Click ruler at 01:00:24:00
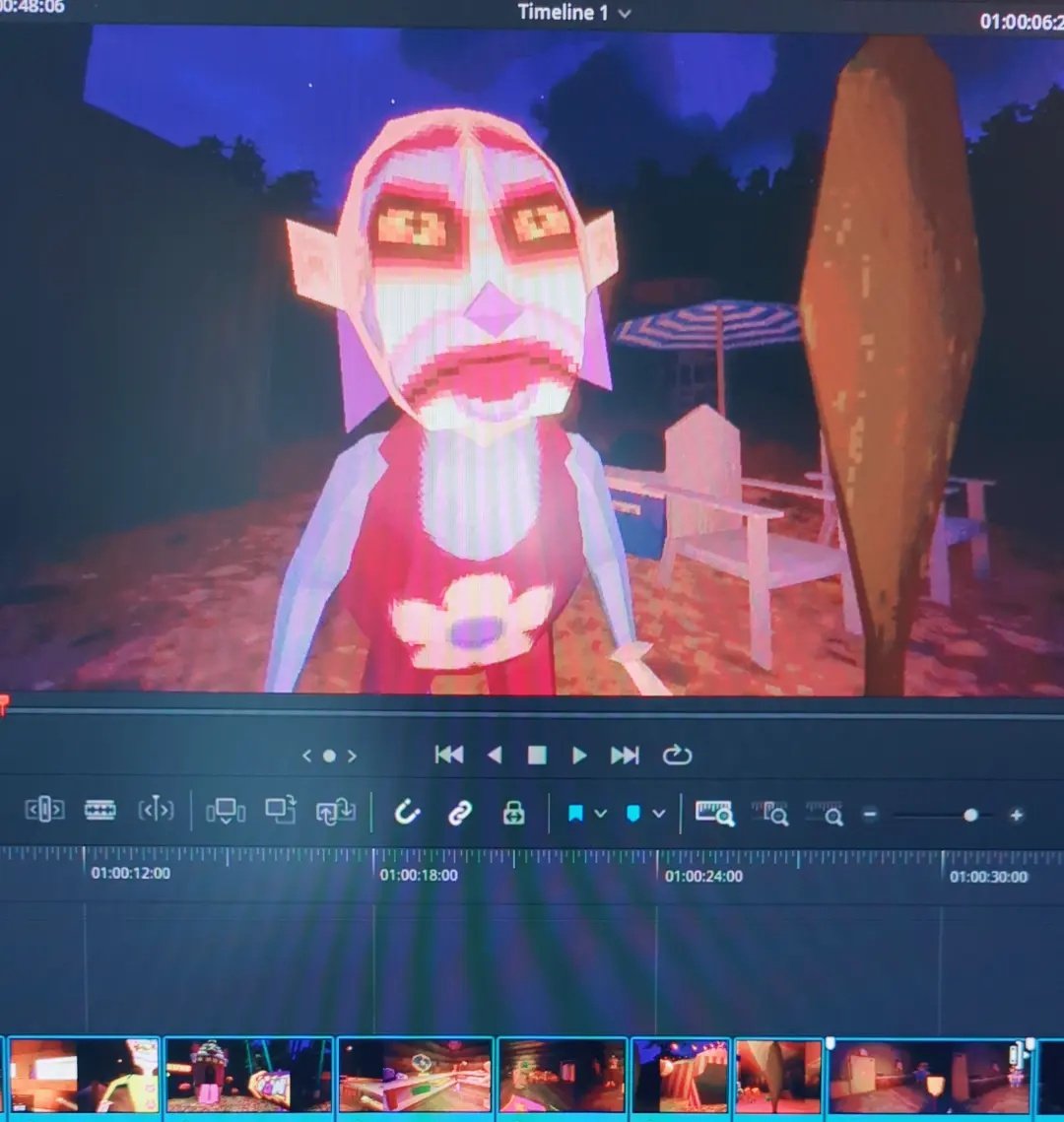Image resolution: width=1064 pixels, height=1122 pixels. click(x=703, y=876)
